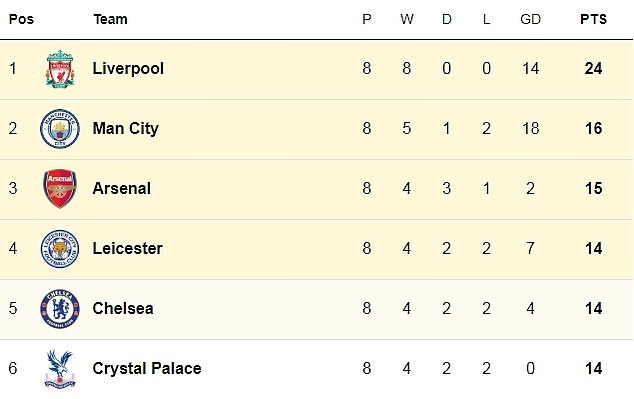The height and width of the screenshot is (399, 634).
Task: Sort by the D draws column header
Action: (446, 19)
